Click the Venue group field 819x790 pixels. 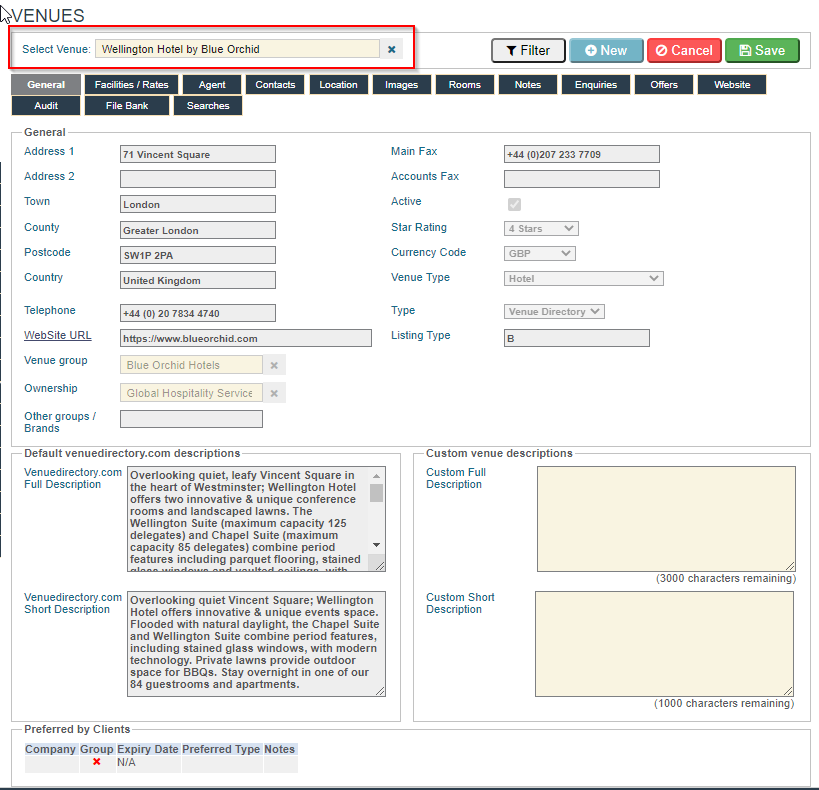pos(191,365)
